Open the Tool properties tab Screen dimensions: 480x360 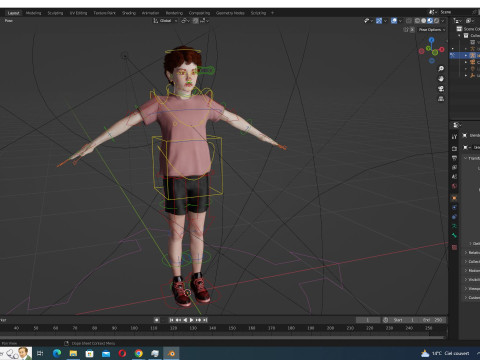point(454,137)
